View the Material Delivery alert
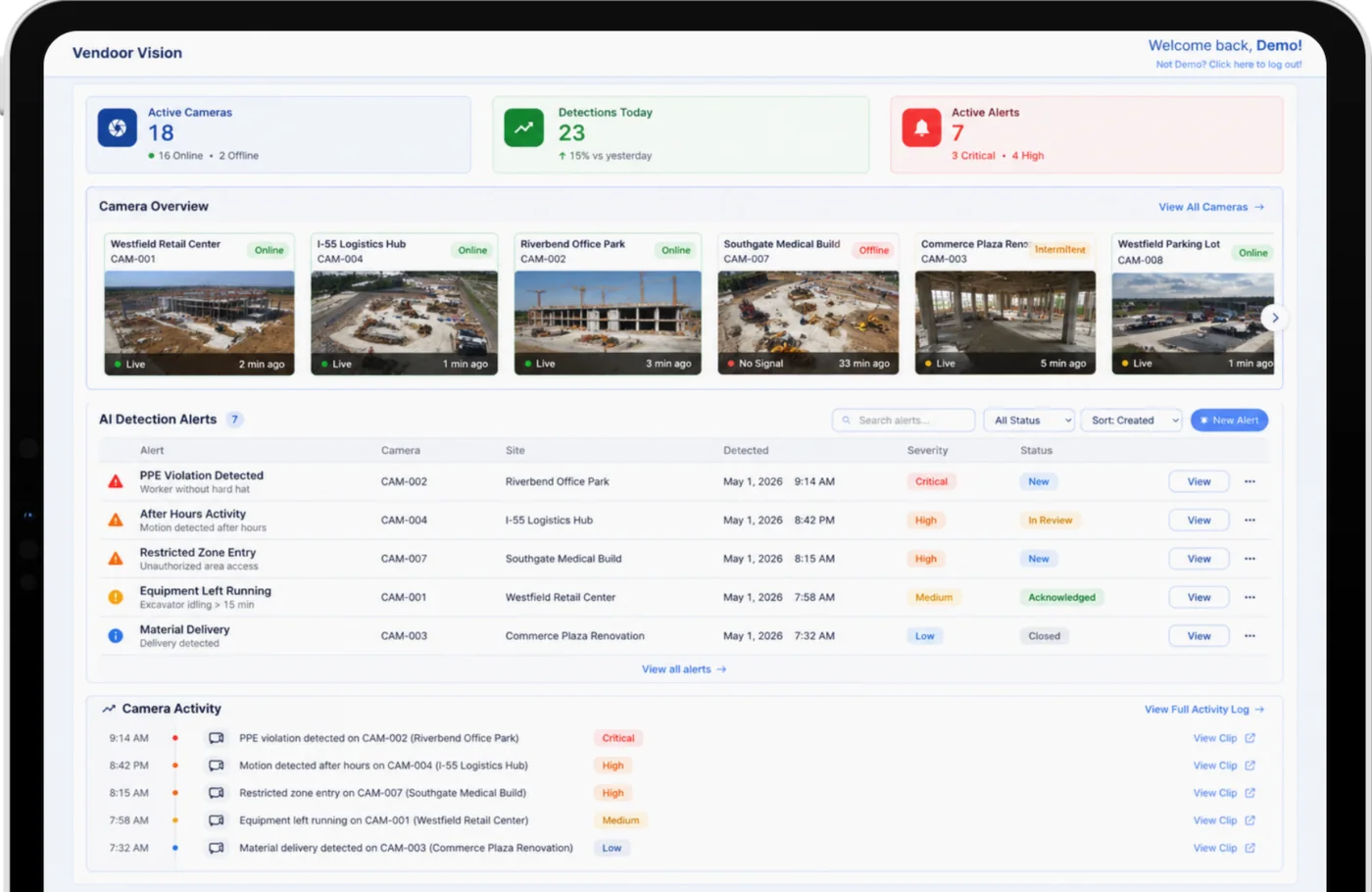 (1199, 636)
